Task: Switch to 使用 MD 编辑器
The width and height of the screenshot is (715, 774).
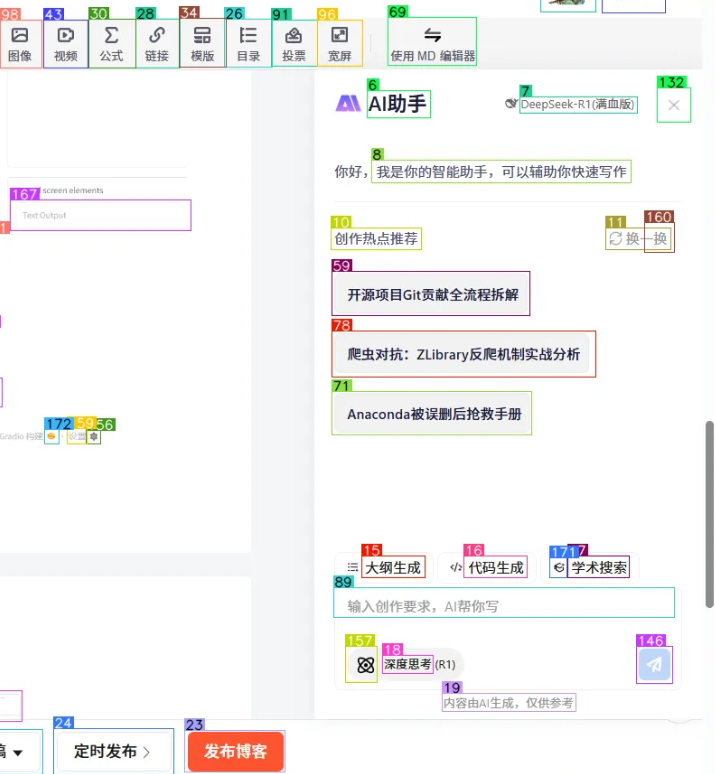Action: (x=432, y=42)
